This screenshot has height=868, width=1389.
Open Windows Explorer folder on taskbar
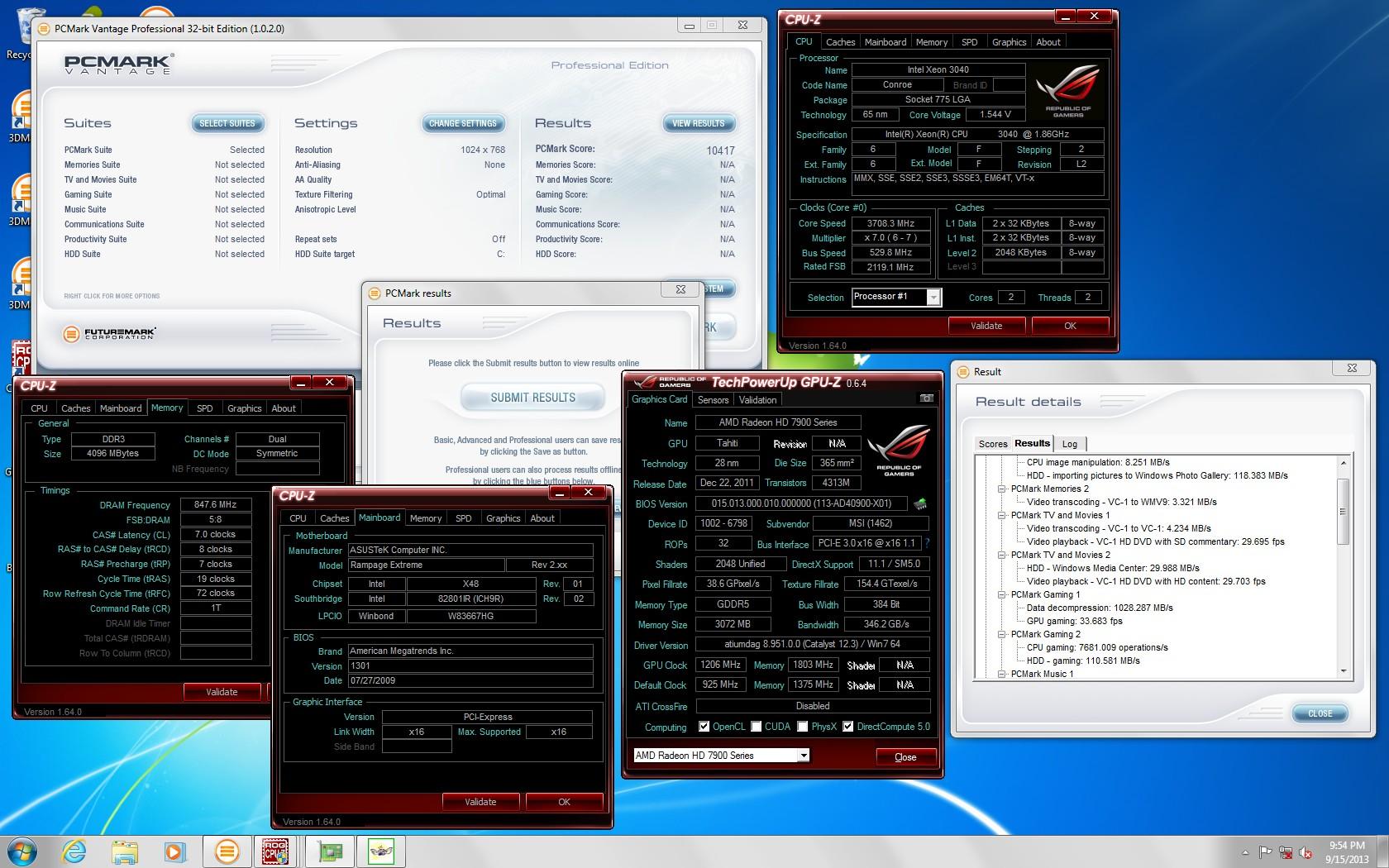click(x=125, y=851)
